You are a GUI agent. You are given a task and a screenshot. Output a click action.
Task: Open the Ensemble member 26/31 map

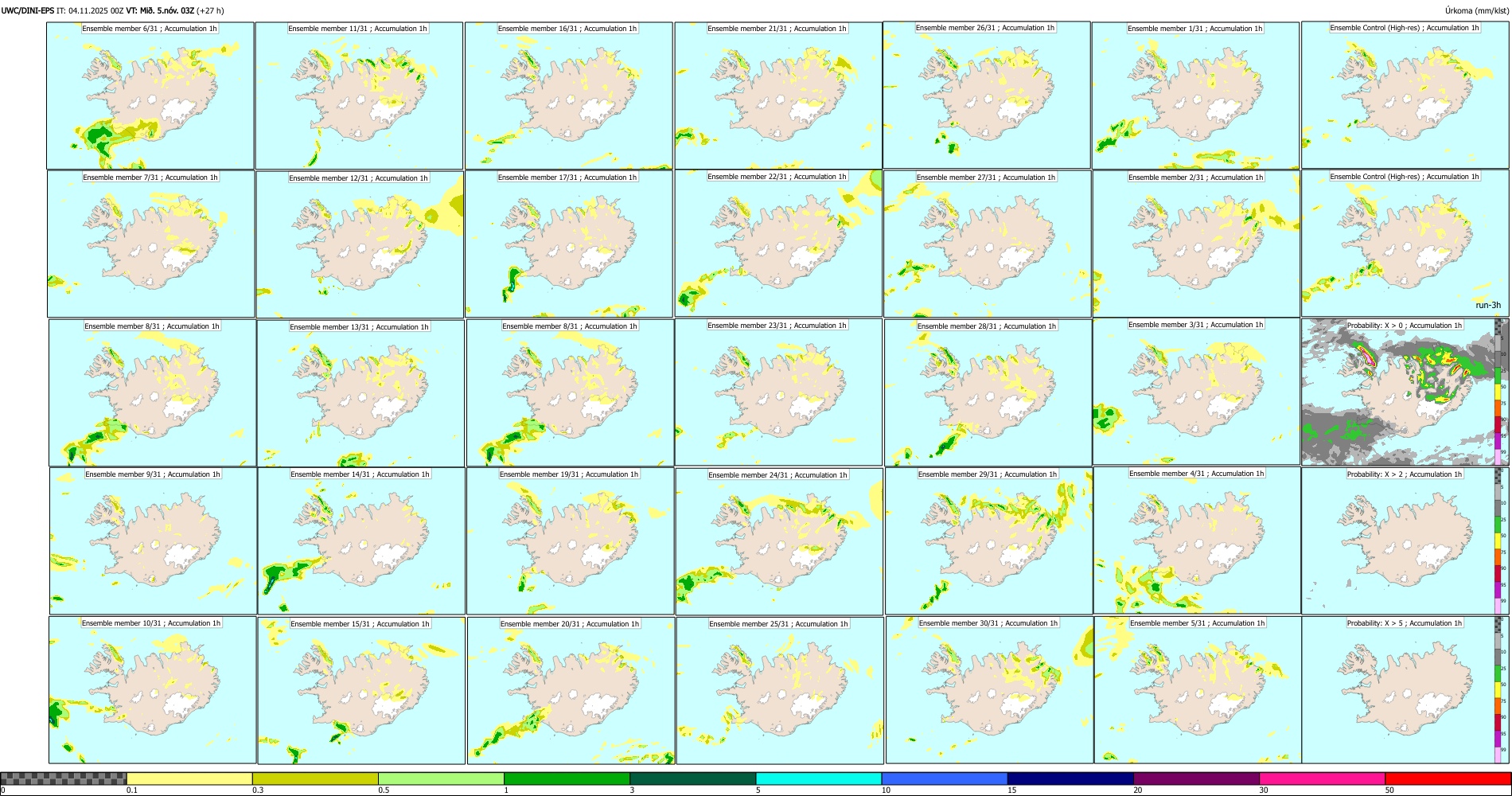[987, 95]
